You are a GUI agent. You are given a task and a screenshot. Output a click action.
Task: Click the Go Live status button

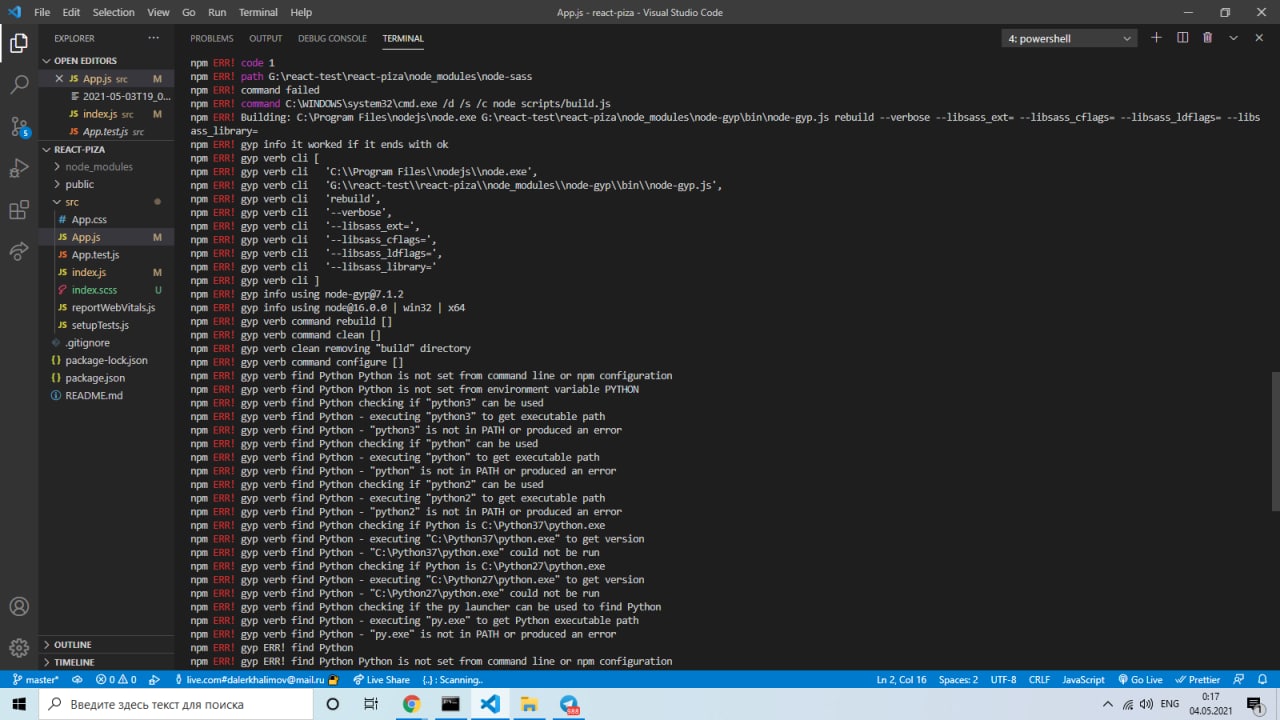tap(1140, 679)
